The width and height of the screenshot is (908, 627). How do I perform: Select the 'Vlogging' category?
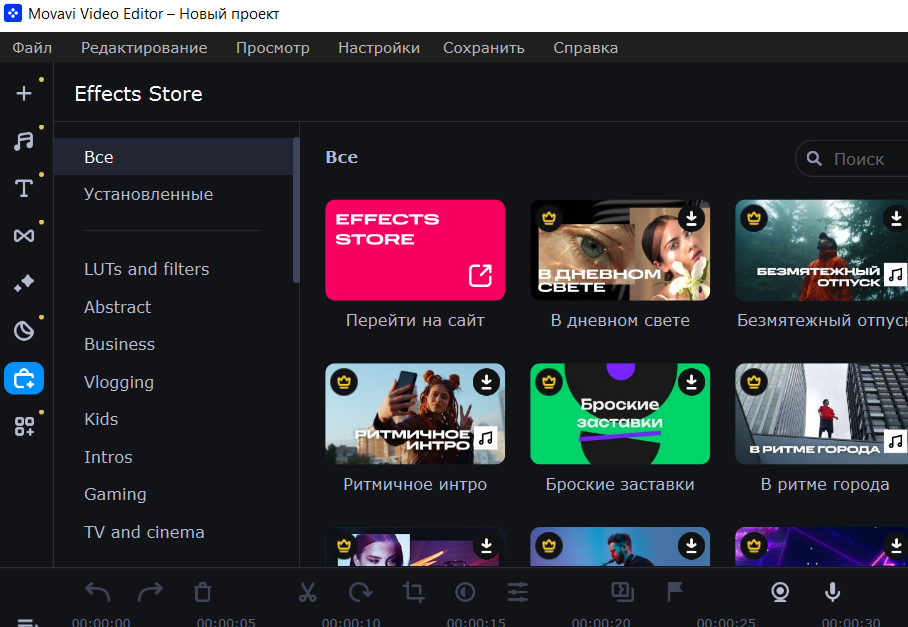[x=119, y=382]
